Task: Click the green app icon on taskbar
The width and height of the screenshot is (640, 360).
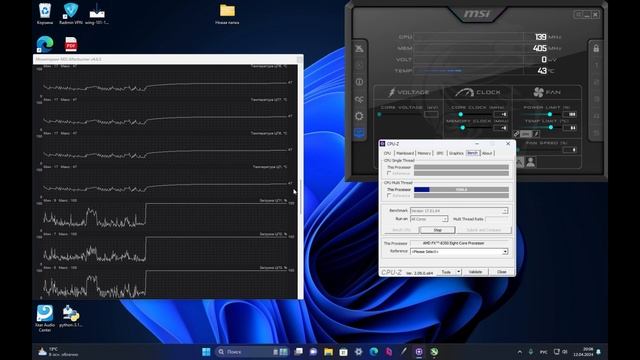Action: (434, 352)
